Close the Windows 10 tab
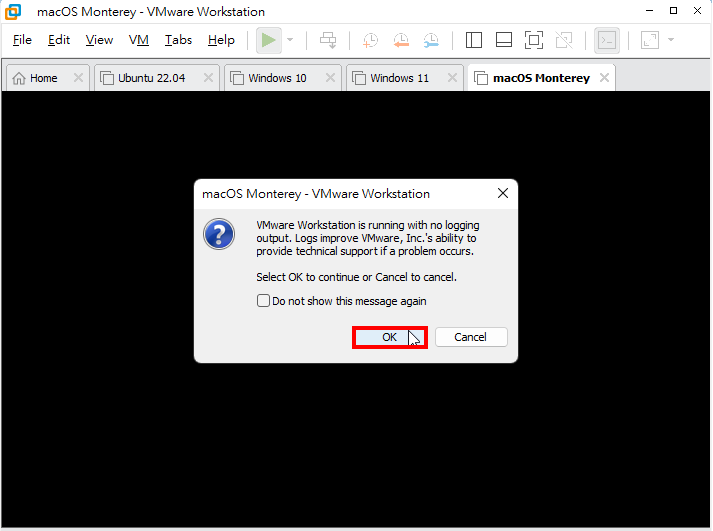 [331, 78]
